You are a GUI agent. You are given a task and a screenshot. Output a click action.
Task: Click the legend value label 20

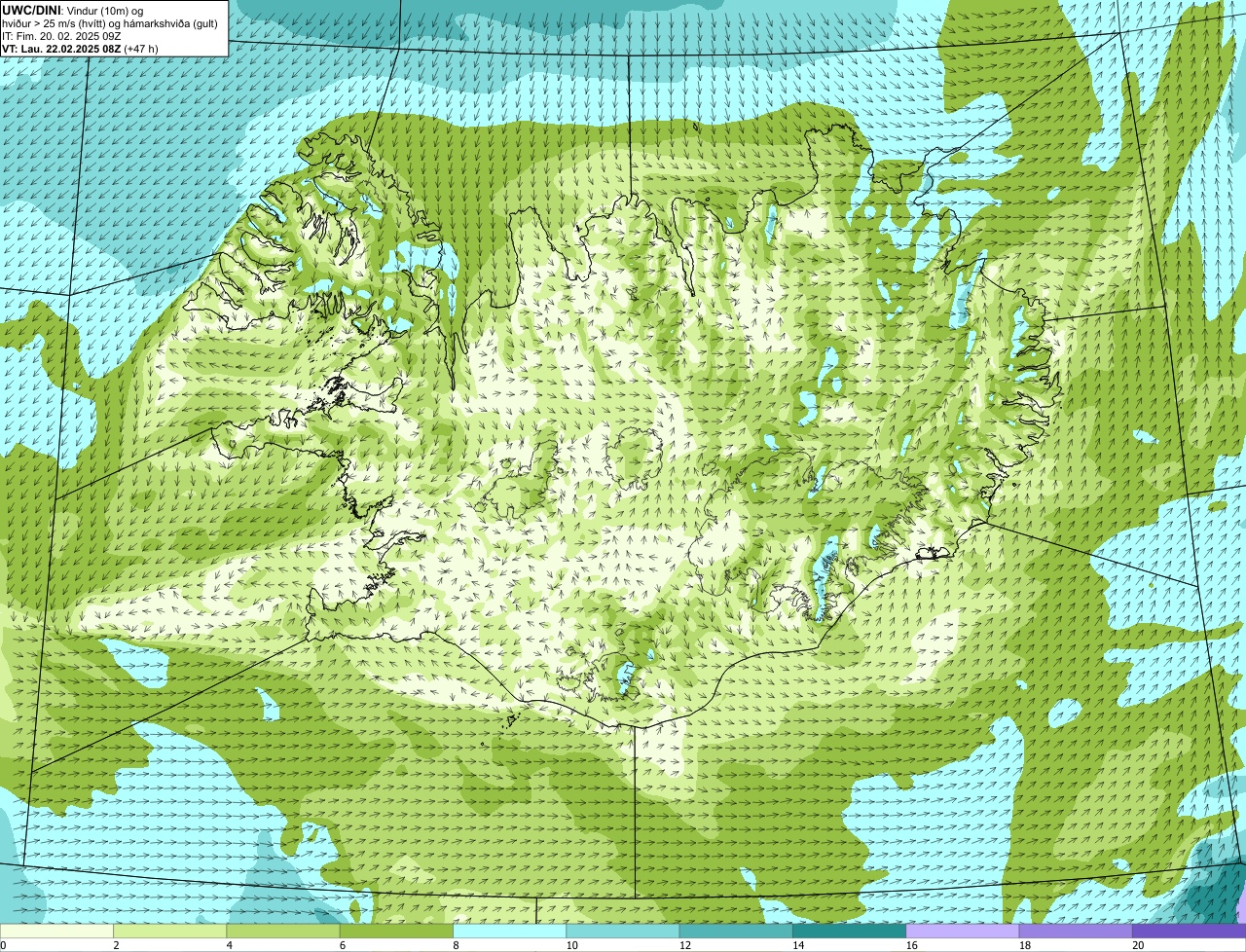[x=1139, y=945]
